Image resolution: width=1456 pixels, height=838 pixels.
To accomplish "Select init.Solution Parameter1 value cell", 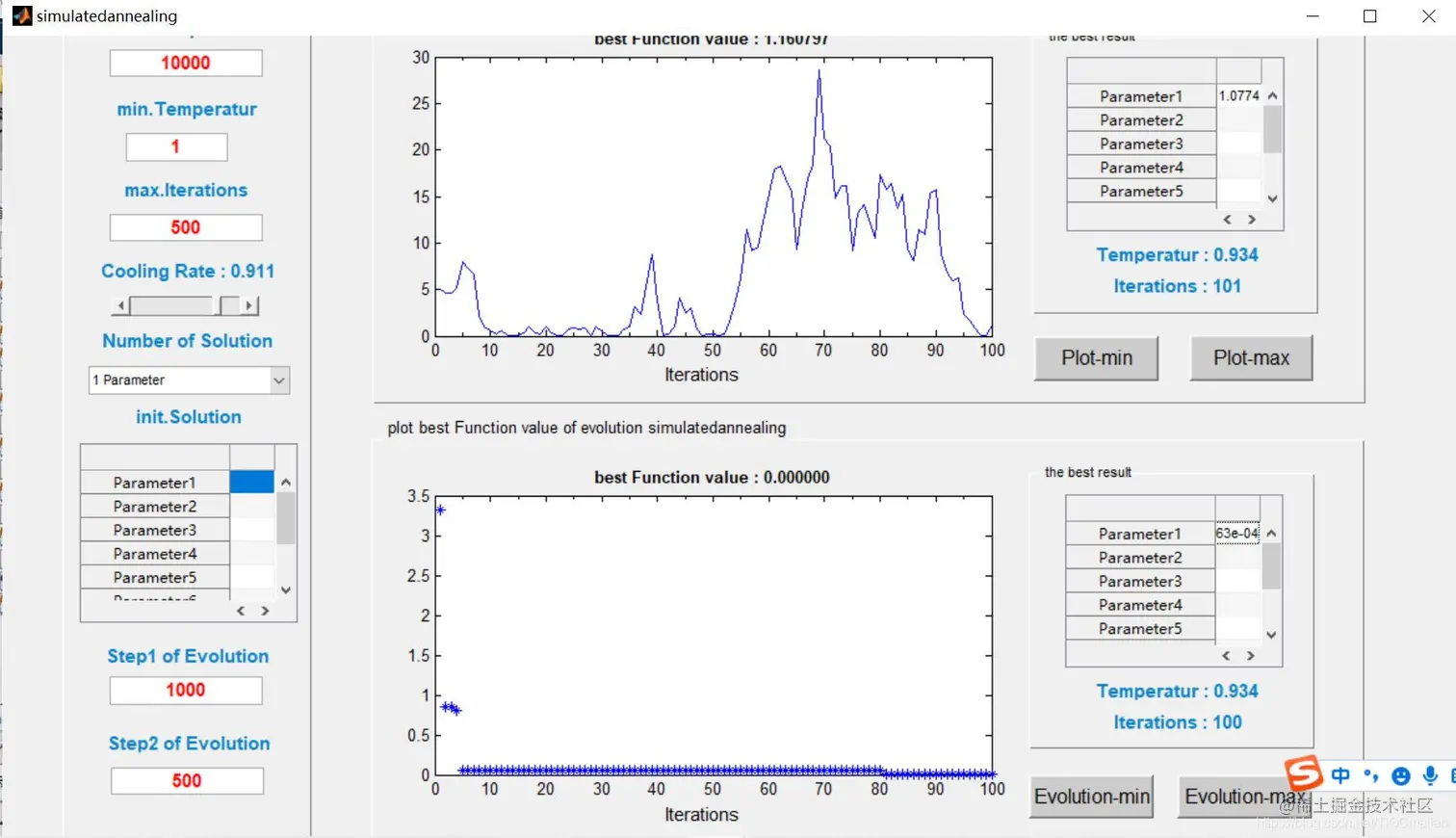I will pos(251,483).
